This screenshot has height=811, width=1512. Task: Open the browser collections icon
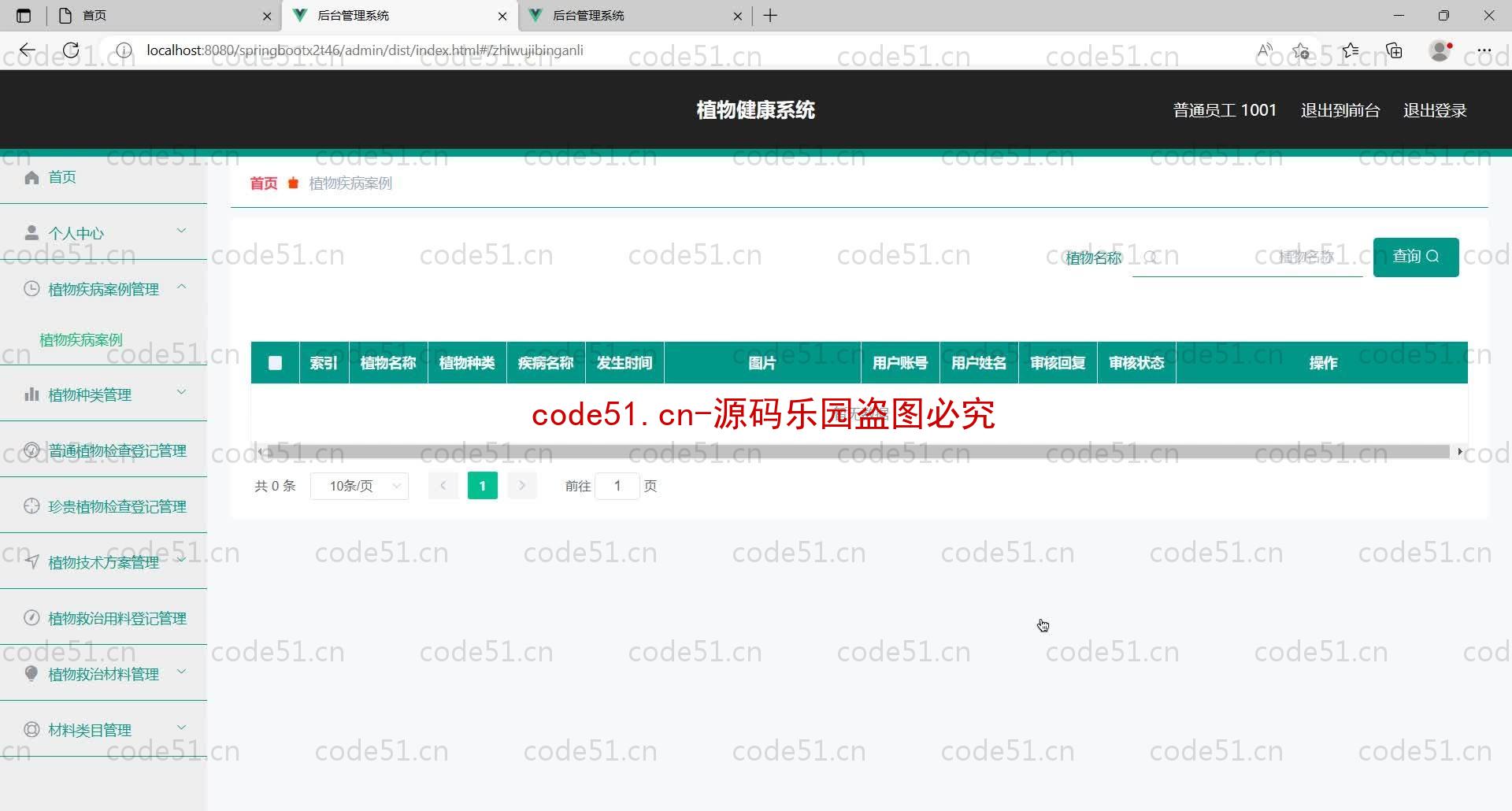tap(1395, 50)
